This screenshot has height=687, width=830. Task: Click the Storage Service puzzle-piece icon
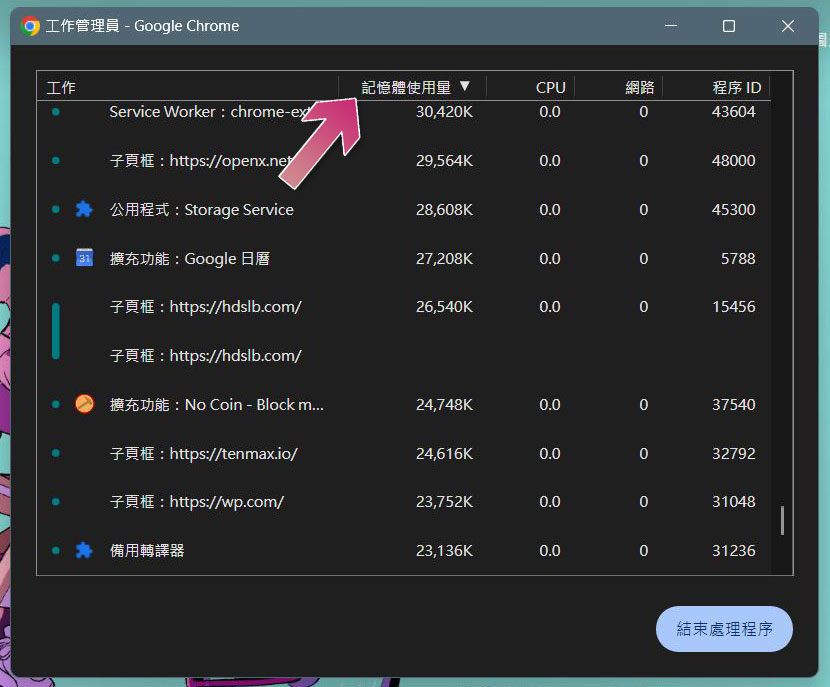[x=84, y=209]
